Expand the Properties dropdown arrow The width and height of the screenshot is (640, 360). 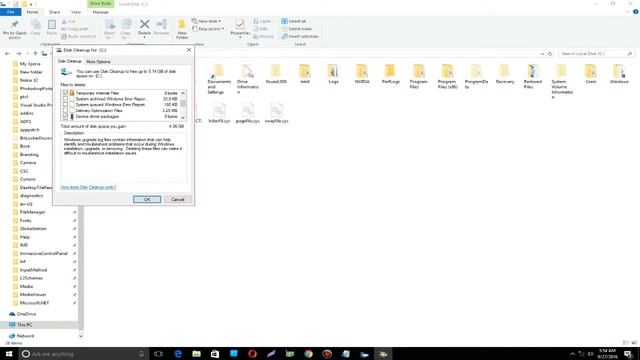click(x=240, y=37)
